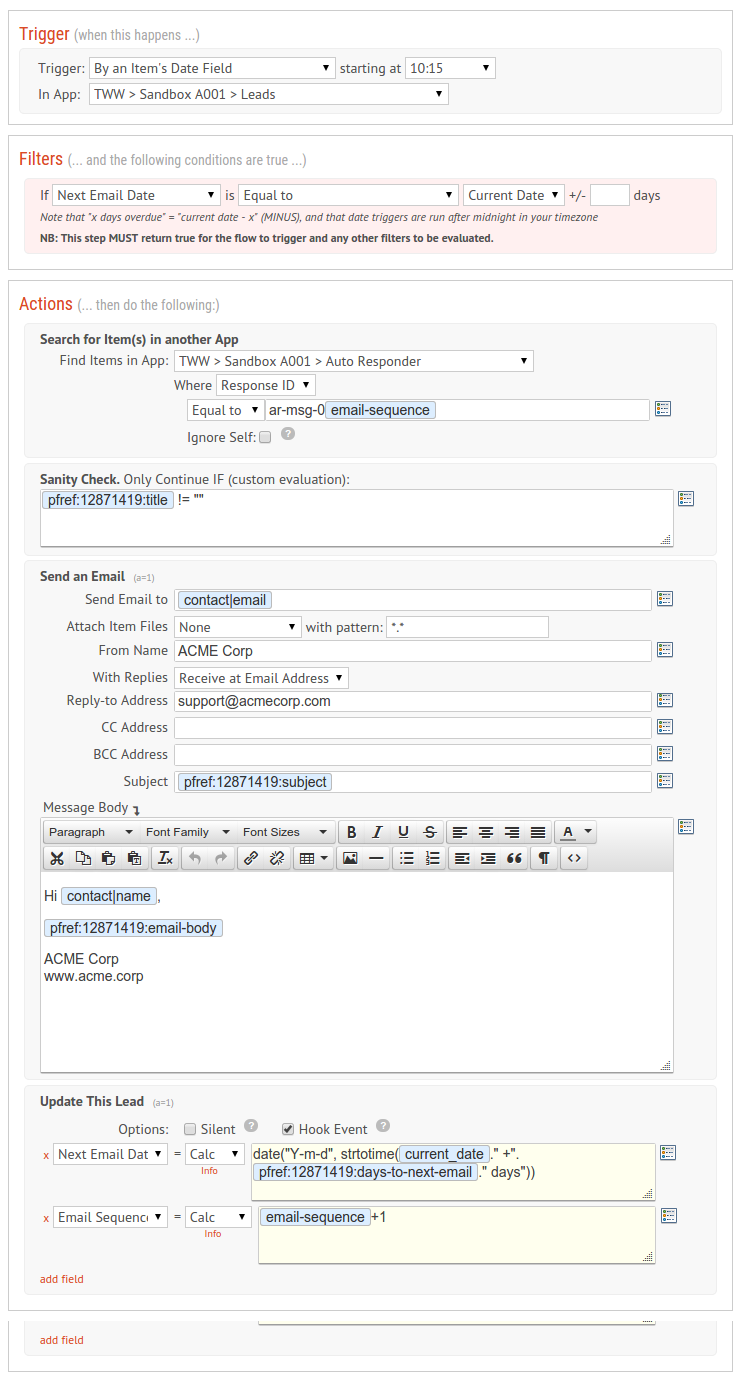Expand text color dropdown arrow

[x=588, y=832]
